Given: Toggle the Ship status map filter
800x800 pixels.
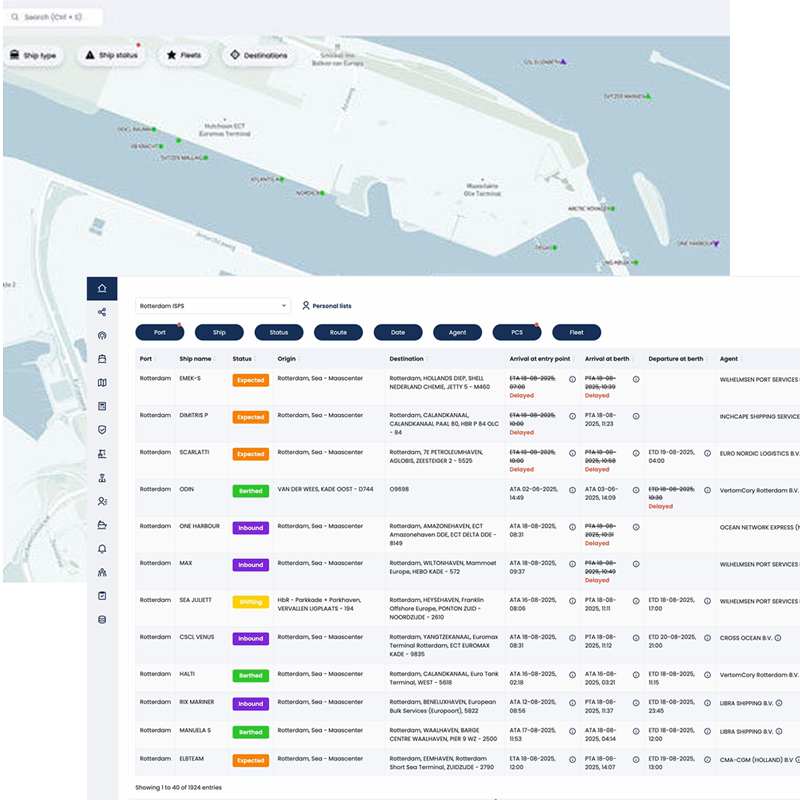Looking at the screenshot, I should tap(111, 56).
